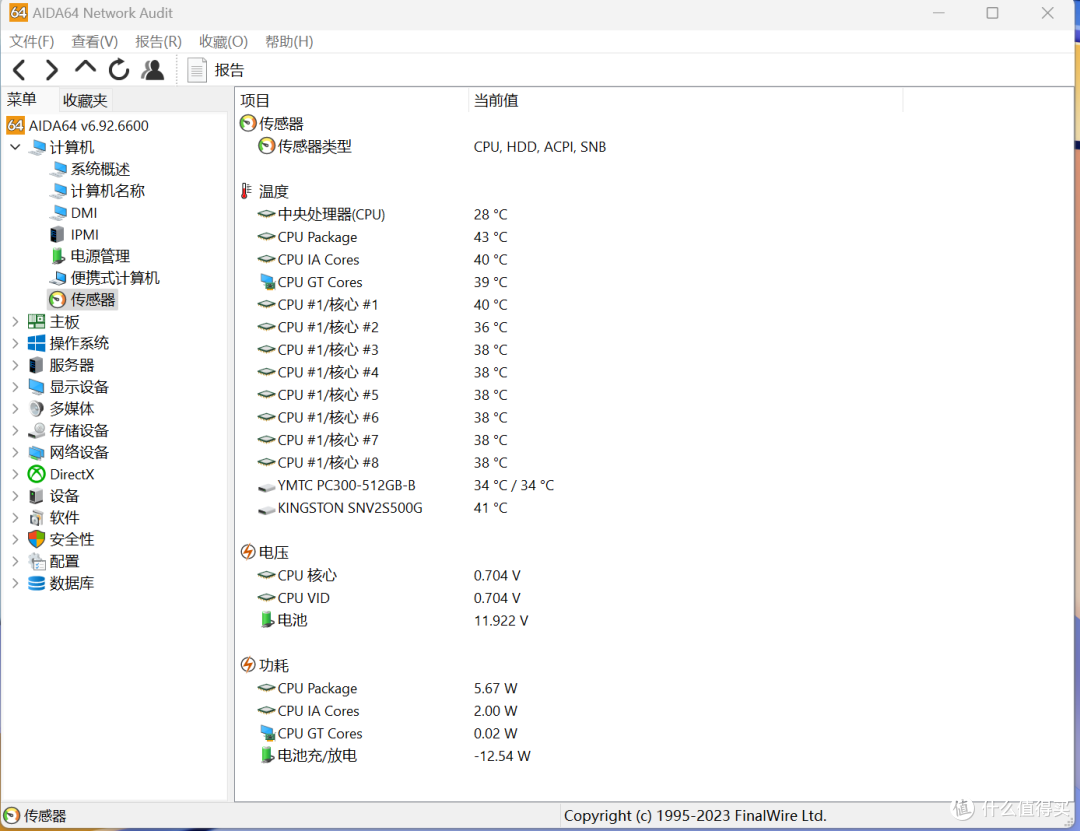The height and width of the screenshot is (831, 1080).
Task: Select the 传感器 sensor tree item
Action: pyautogui.click(x=83, y=300)
